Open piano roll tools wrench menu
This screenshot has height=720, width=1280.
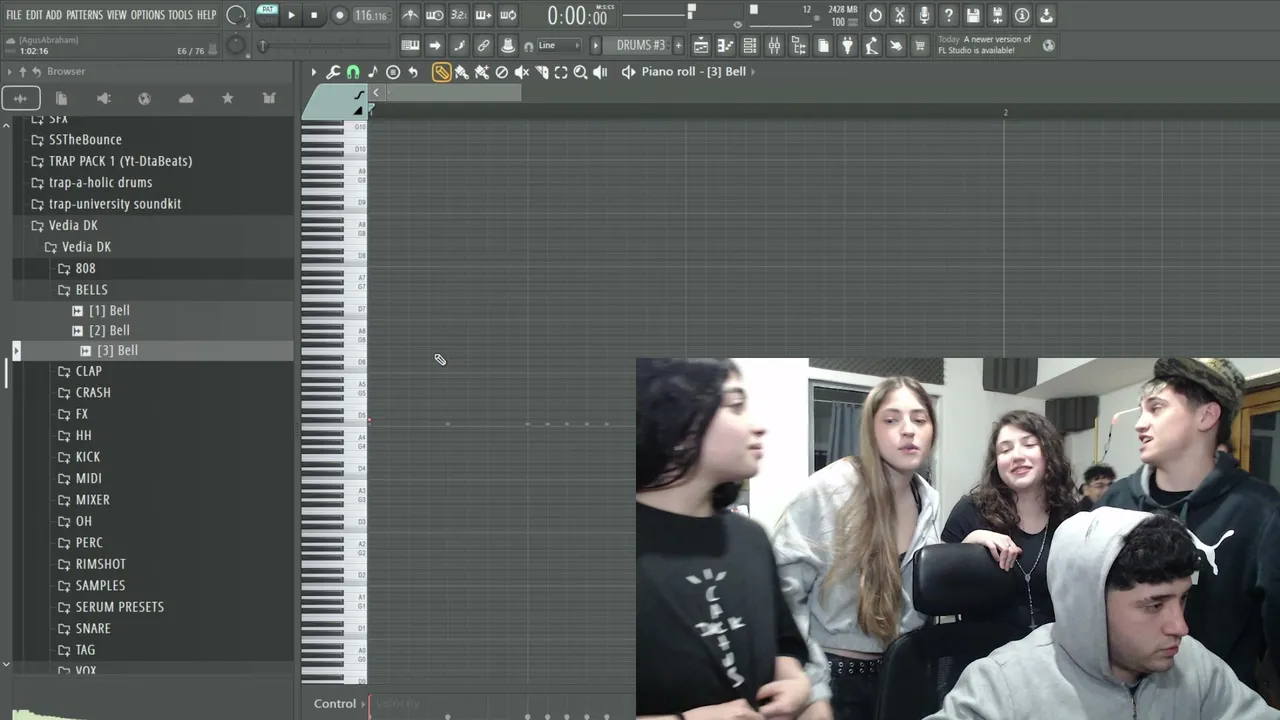click(x=333, y=72)
